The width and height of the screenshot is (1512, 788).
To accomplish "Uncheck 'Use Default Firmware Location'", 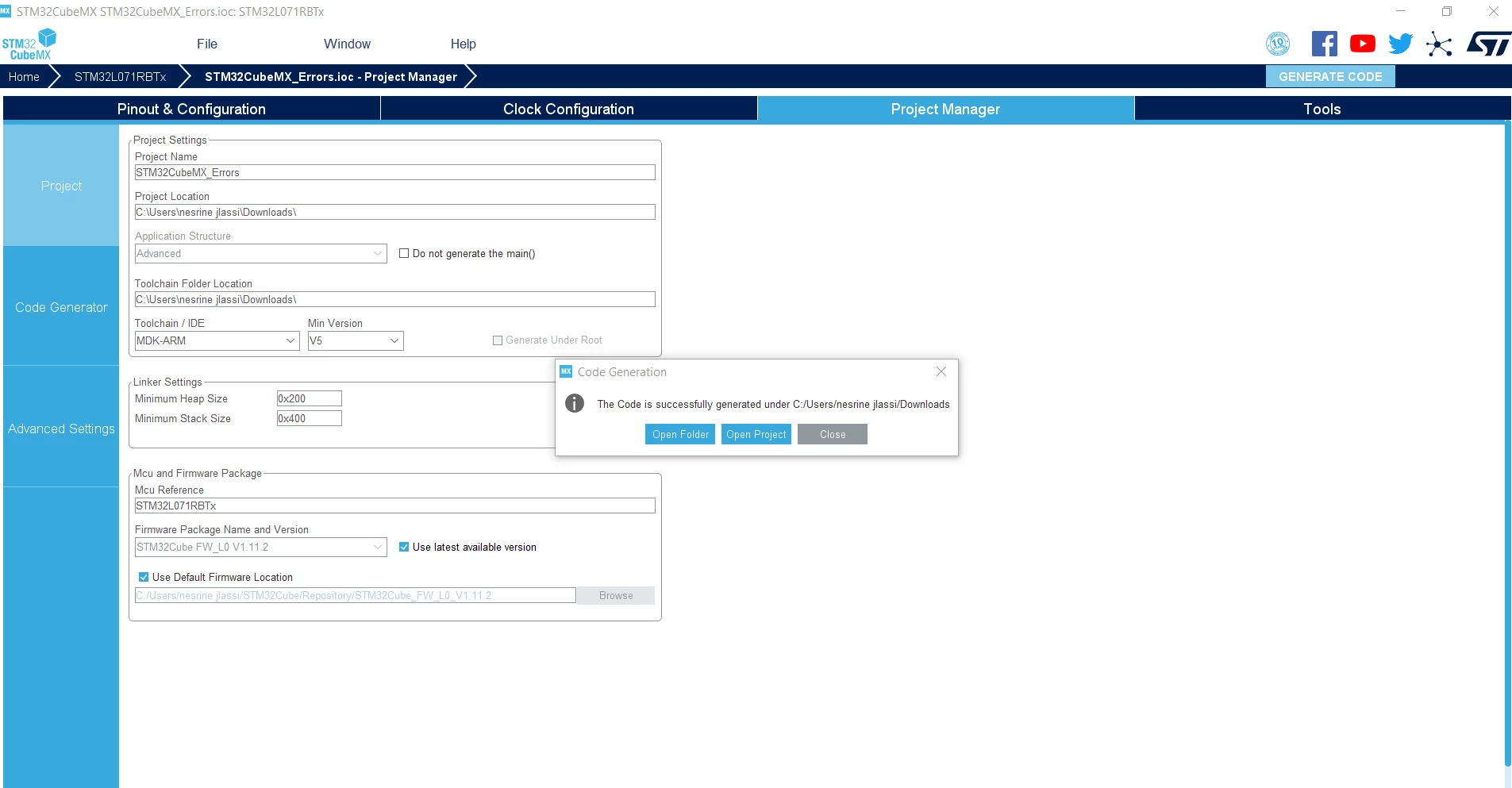I will 144,577.
